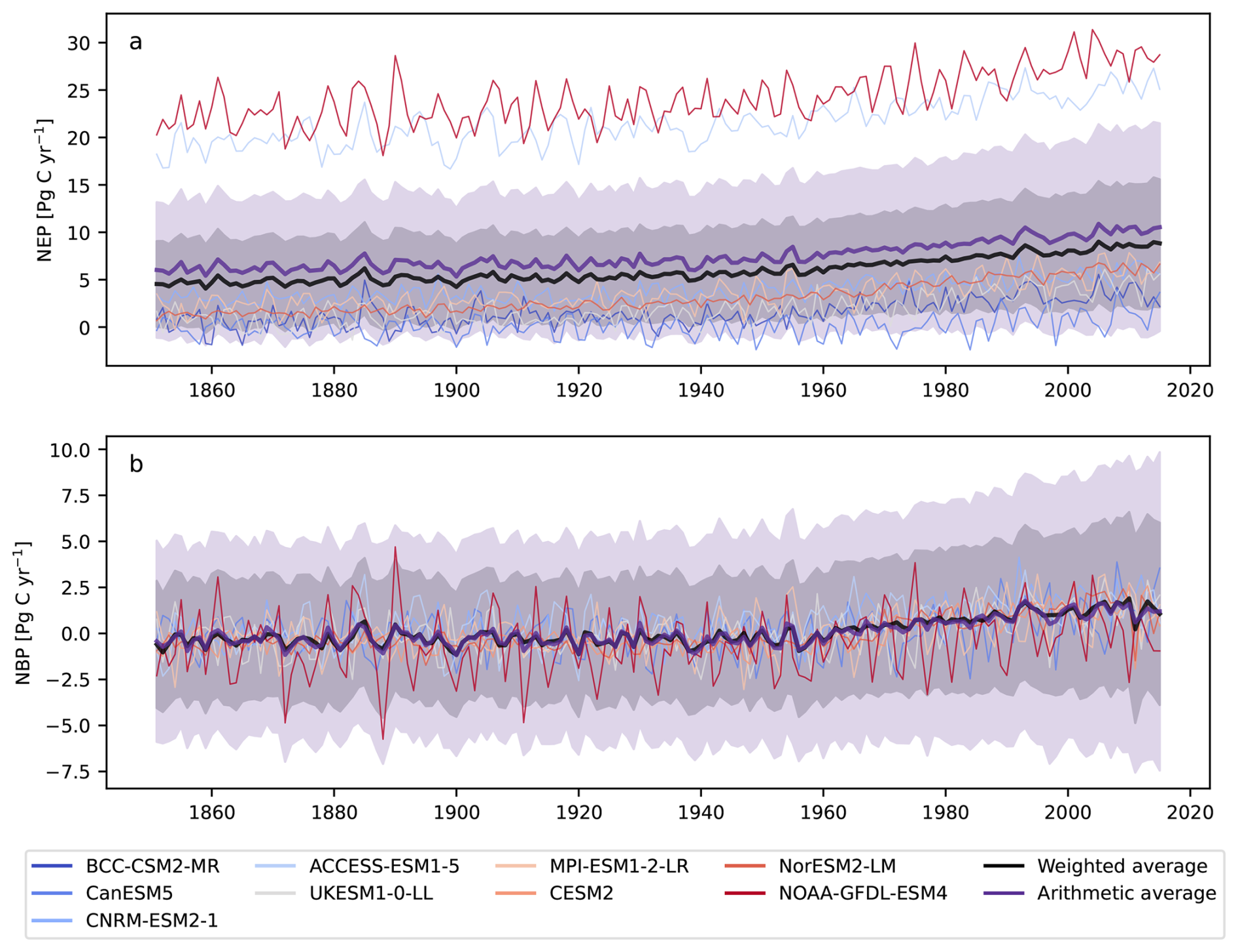Click the BCC-CSM2-MR legend line swatch
1238x952 pixels.
(x=52, y=866)
